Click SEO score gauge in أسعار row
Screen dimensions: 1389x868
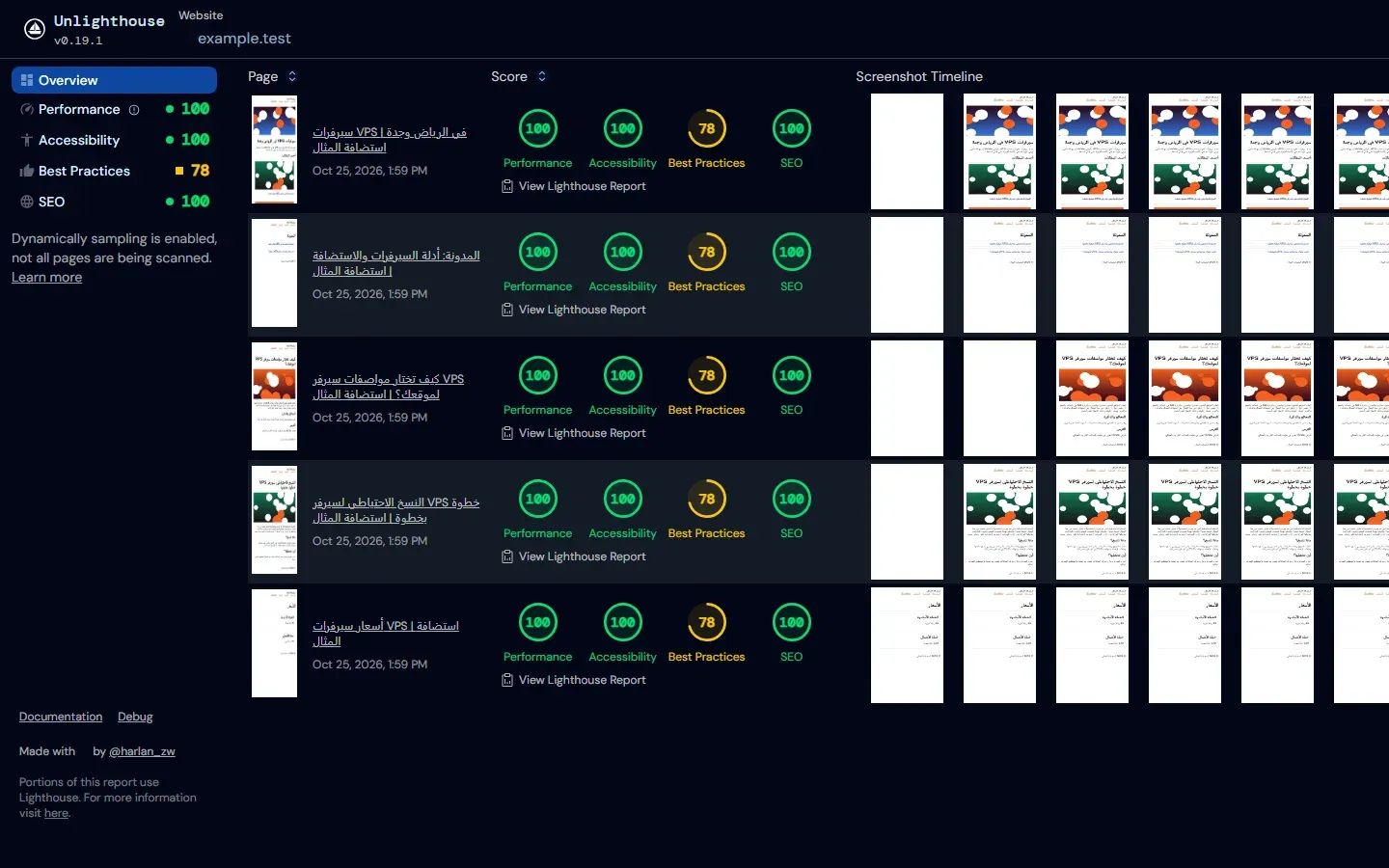tap(791, 622)
